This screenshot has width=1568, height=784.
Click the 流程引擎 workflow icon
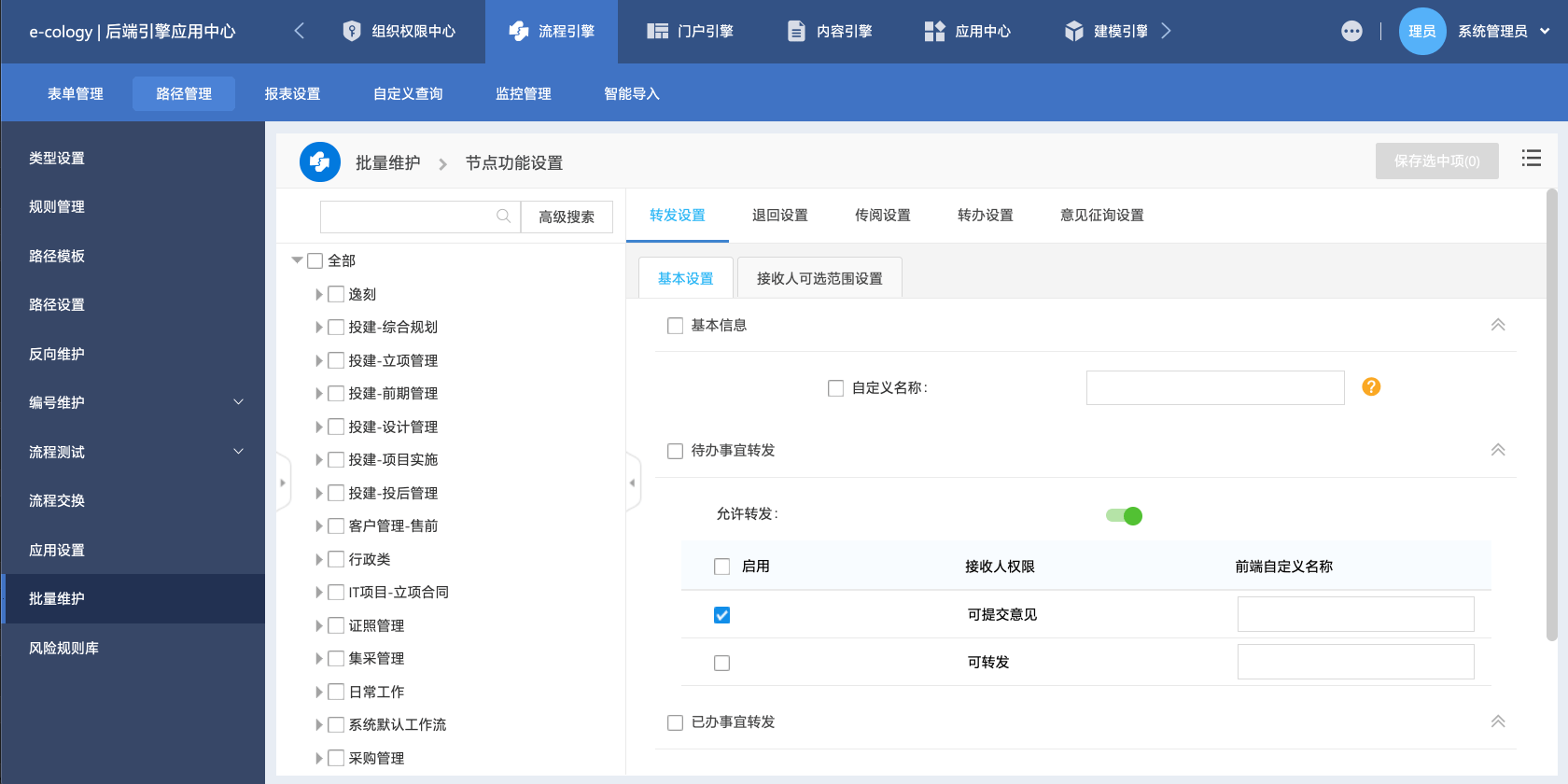(x=519, y=31)
